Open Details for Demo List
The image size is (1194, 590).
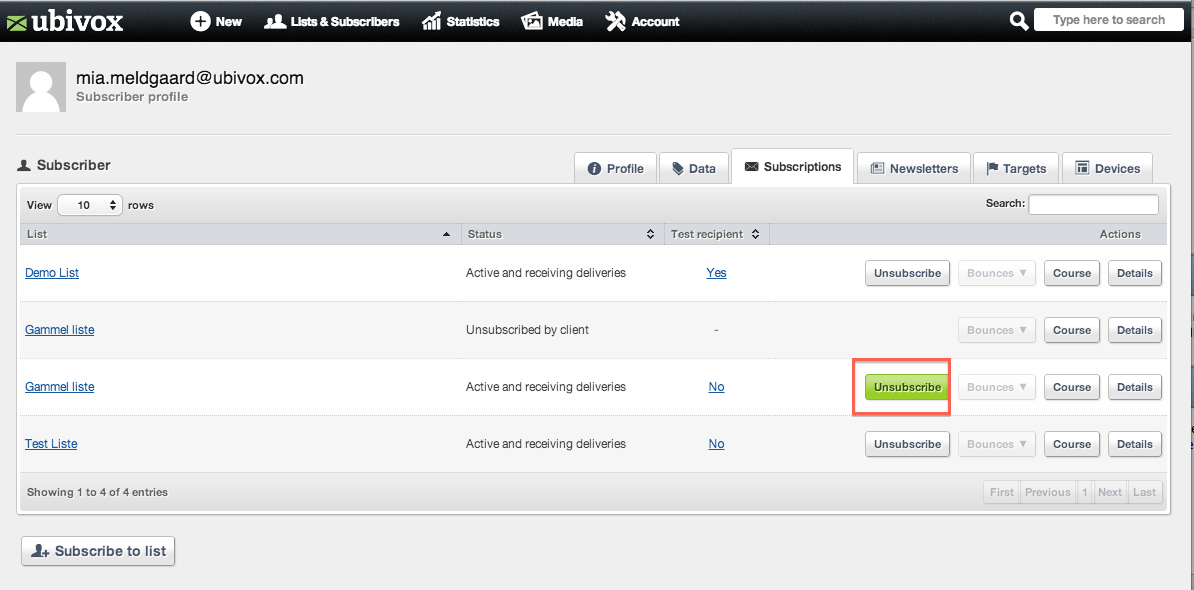tap(1135, 273)
